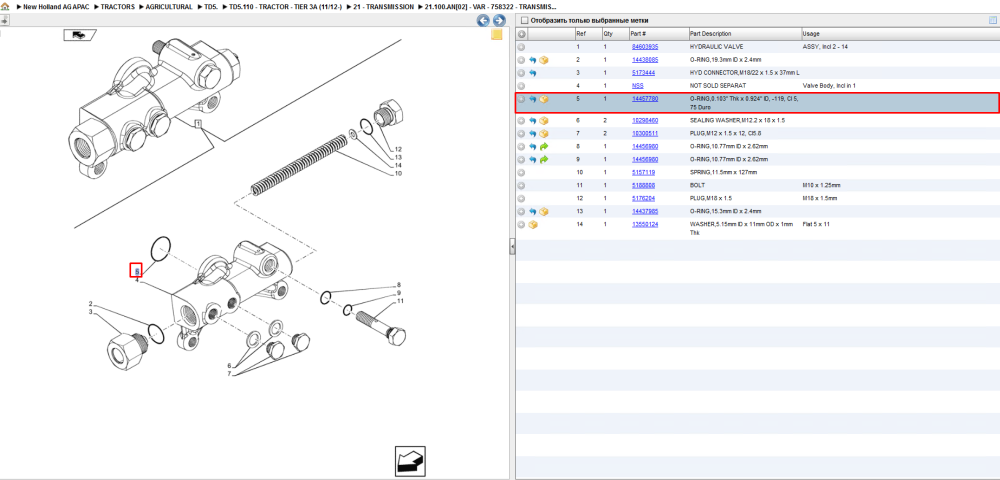This screenshot has height=480, width=1000.
Task: Select callout 3 near the hydraulic connector
Action: click(91, 312)
